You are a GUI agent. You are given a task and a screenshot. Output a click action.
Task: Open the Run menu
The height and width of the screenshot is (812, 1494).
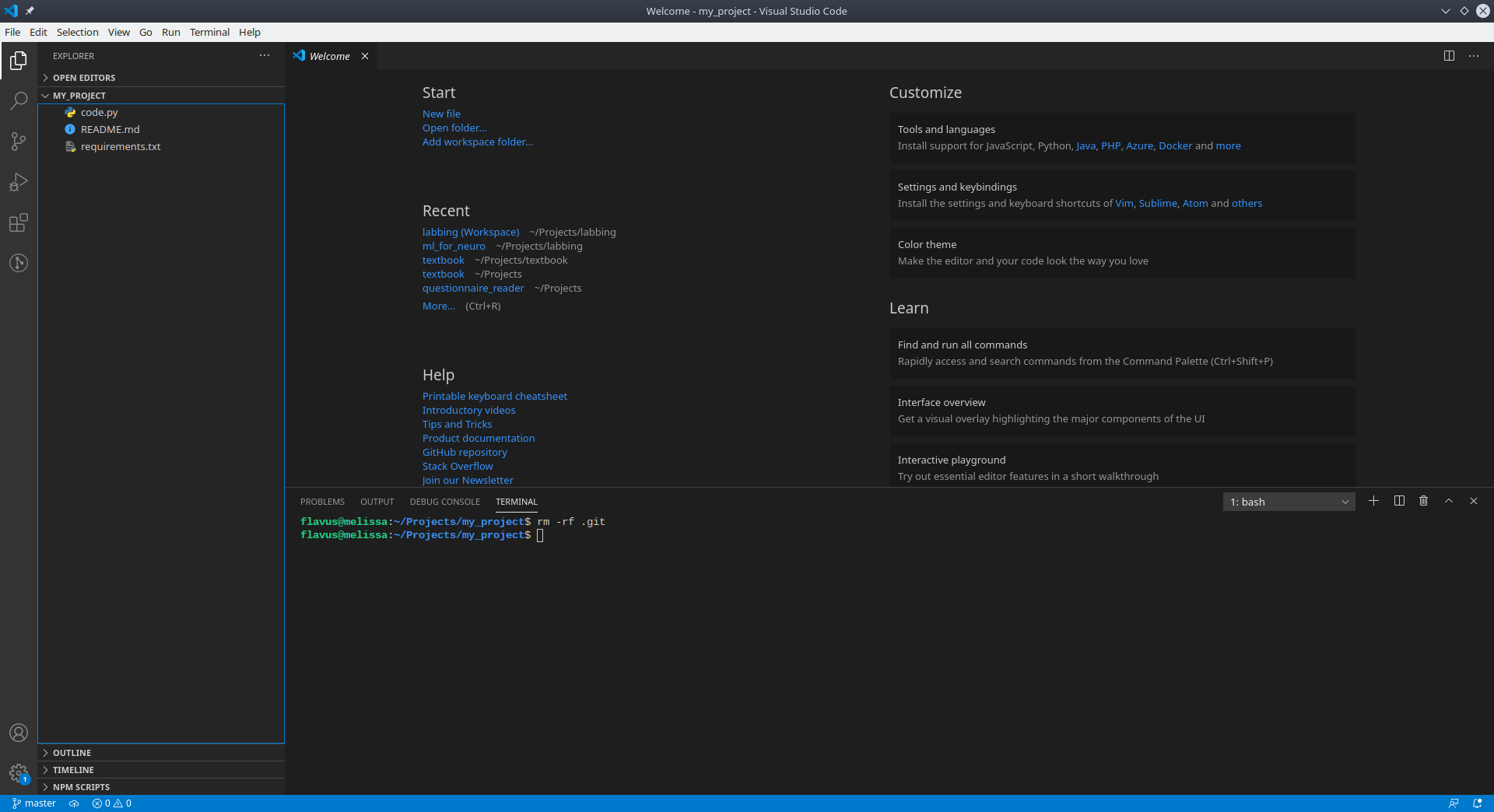[171, 32]
